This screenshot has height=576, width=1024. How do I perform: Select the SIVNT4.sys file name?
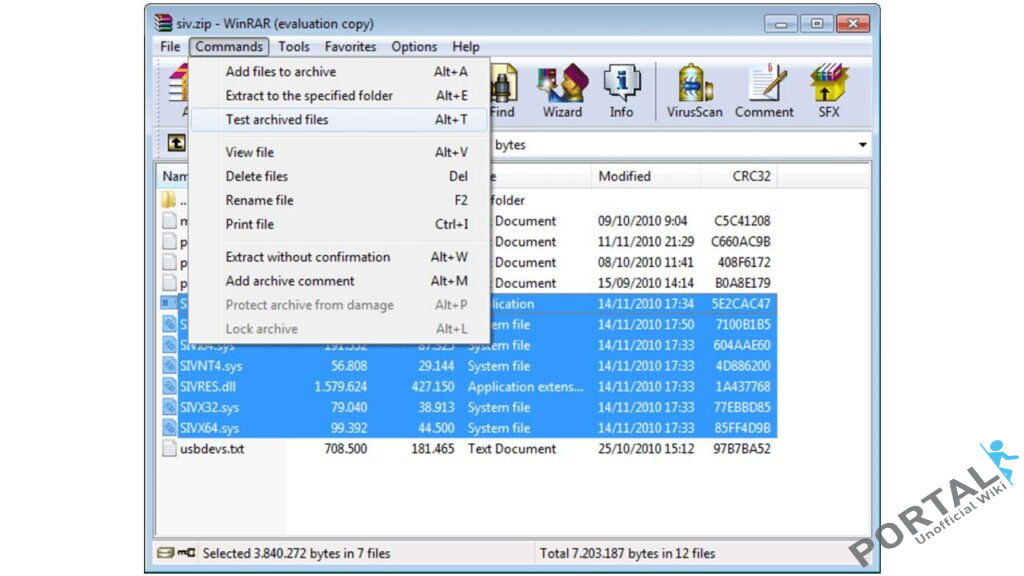point(211,366)
